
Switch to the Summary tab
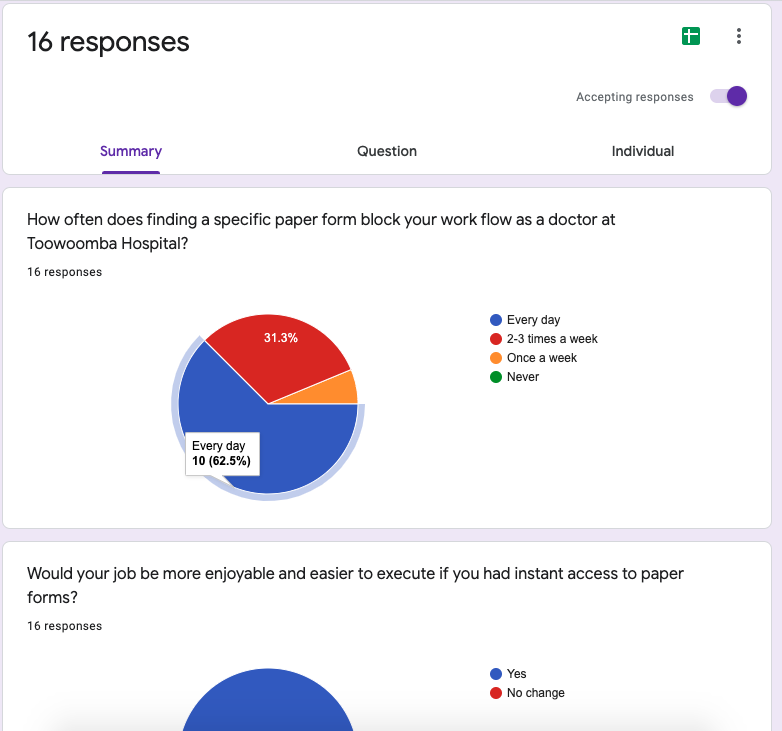(131, 151)
